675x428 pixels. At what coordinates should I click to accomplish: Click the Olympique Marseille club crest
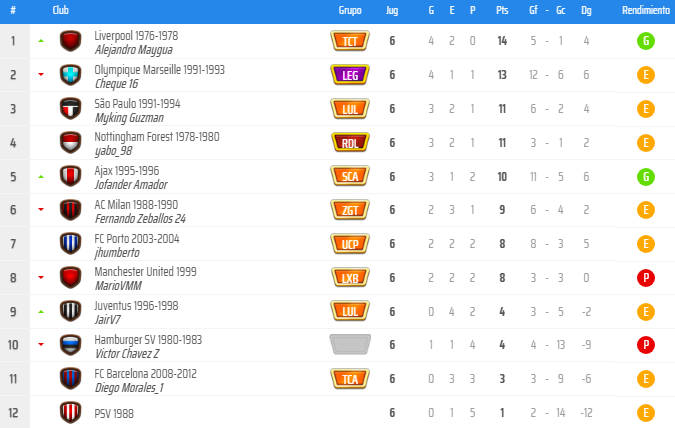[x=70, y=75]
